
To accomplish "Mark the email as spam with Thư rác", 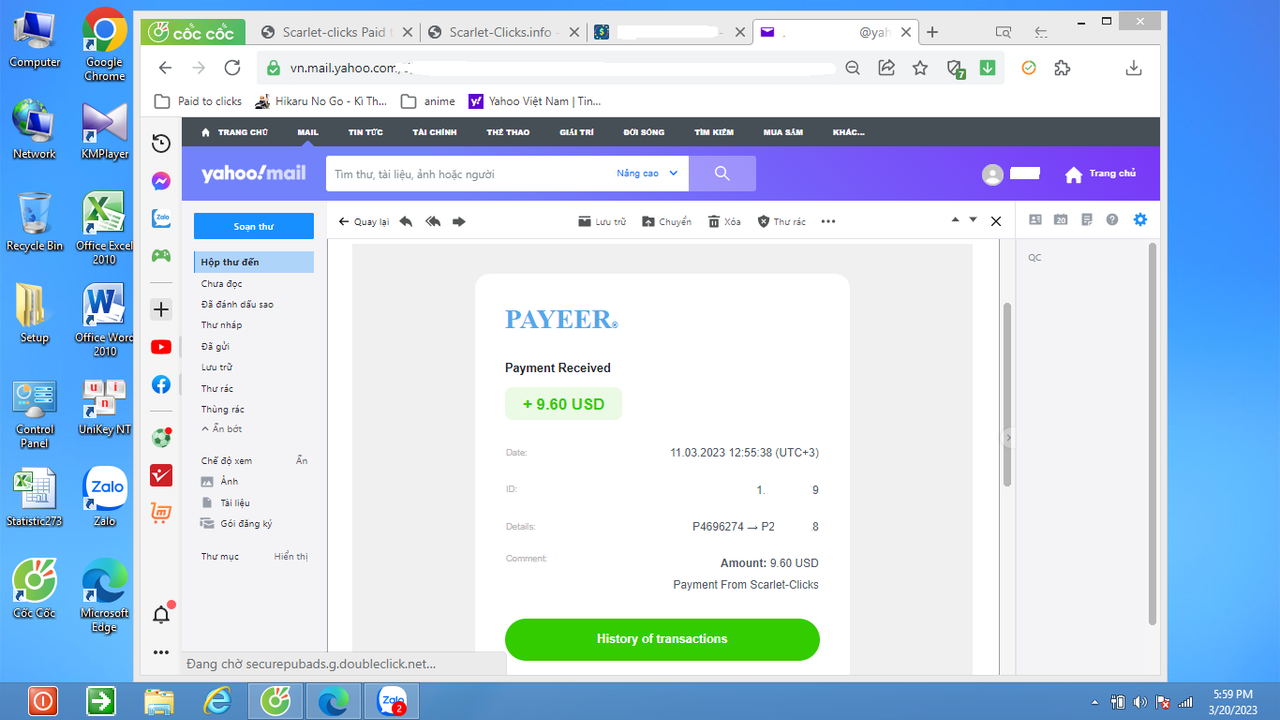I will tap(782, 222).
